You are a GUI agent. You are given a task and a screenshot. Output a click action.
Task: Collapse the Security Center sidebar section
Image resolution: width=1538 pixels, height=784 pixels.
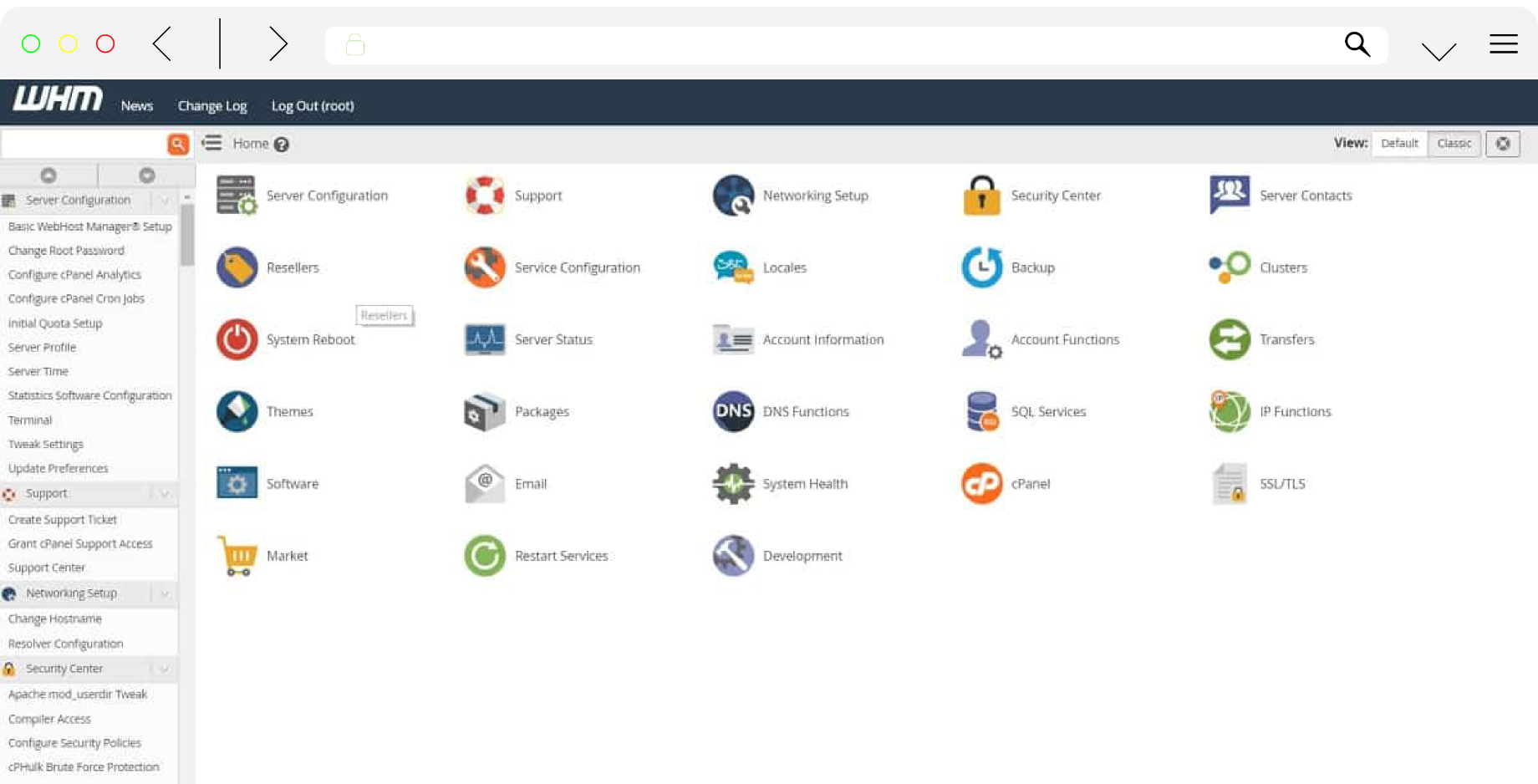[x=165, y=669]
